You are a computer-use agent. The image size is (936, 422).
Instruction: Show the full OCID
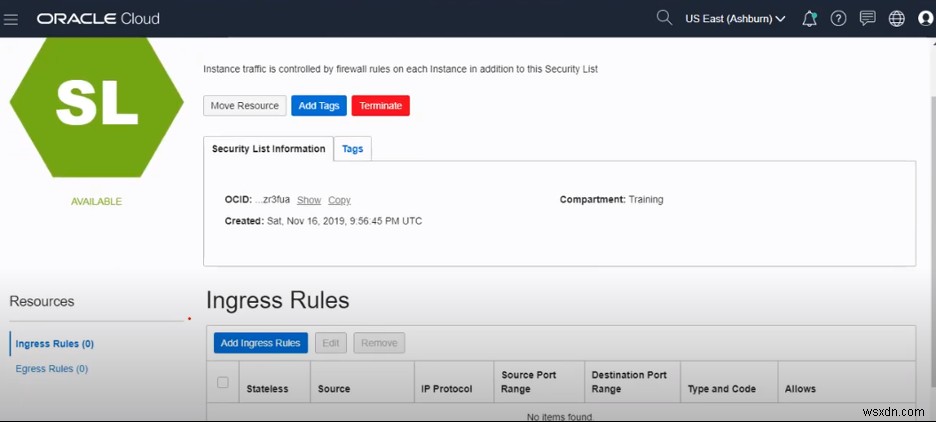pyautogui.click(x=309, y=201)
